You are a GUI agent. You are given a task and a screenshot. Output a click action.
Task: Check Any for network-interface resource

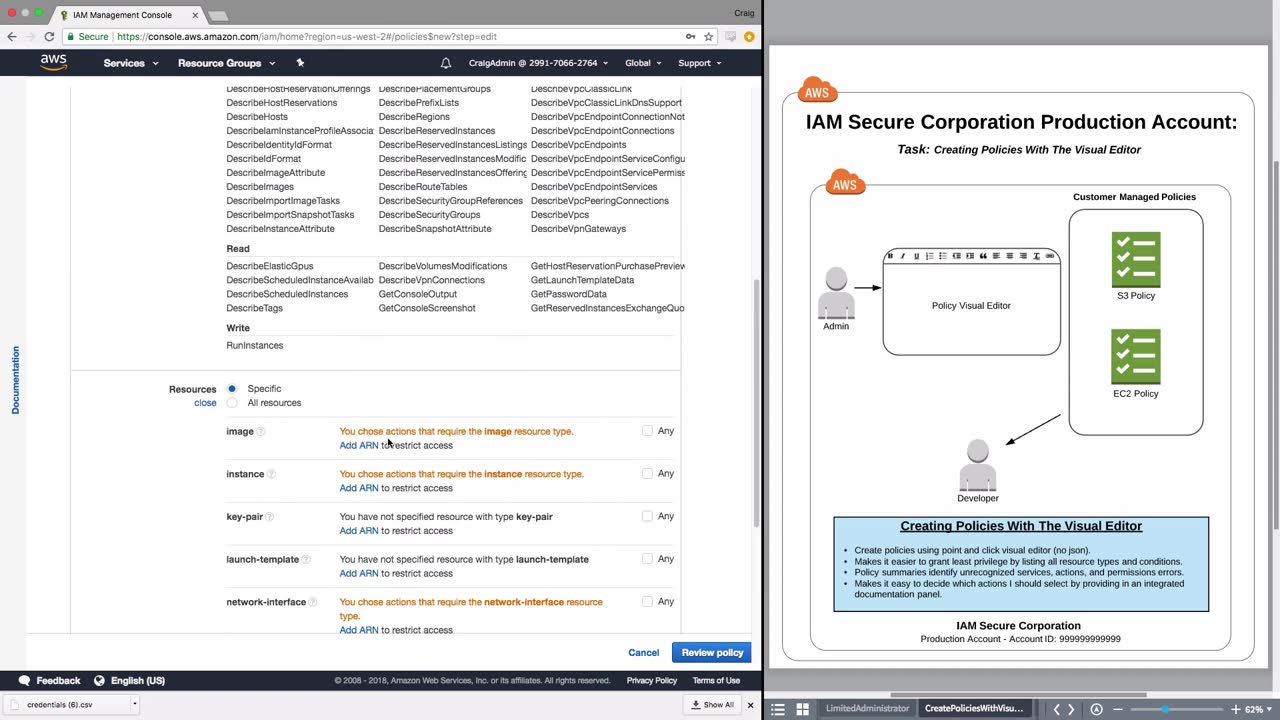[647, 601]
